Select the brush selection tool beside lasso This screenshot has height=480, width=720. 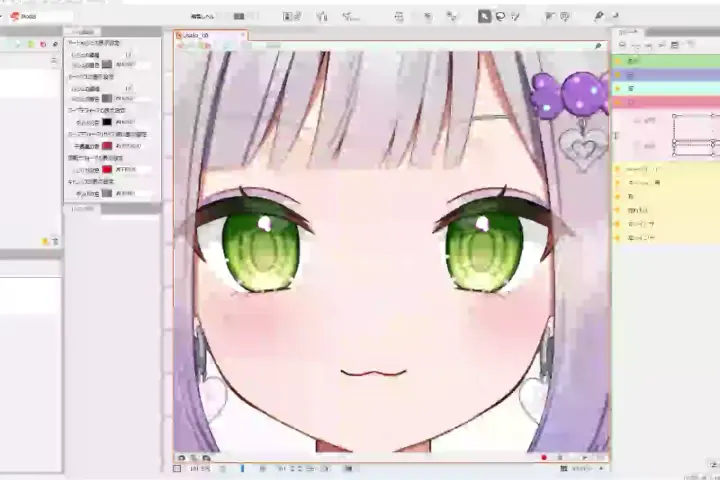click(x=516, y=17)
